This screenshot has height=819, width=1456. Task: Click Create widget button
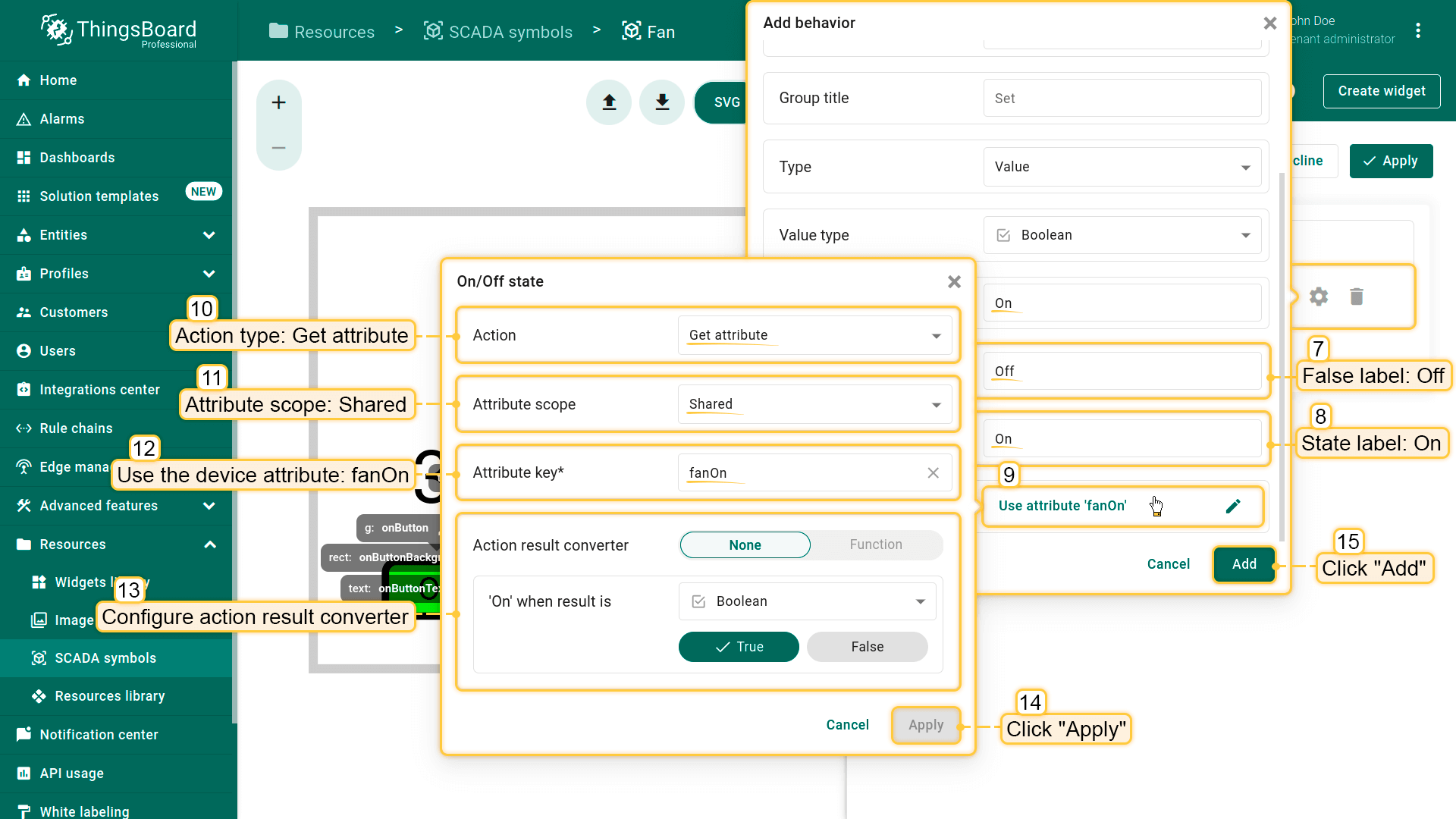tap(1381, 91)
